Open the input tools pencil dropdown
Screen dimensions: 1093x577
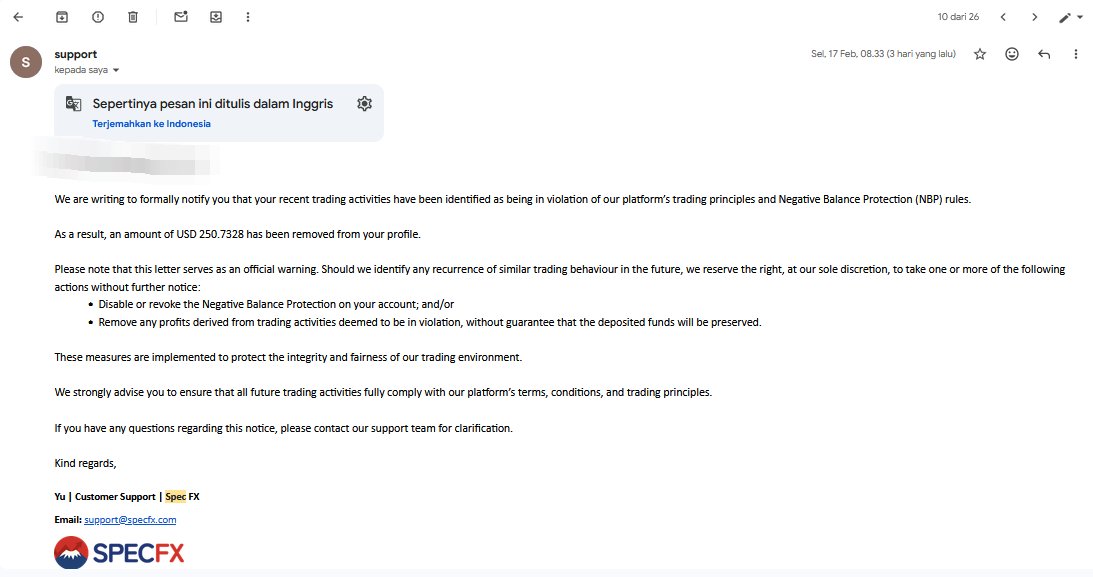[1071, 17]
